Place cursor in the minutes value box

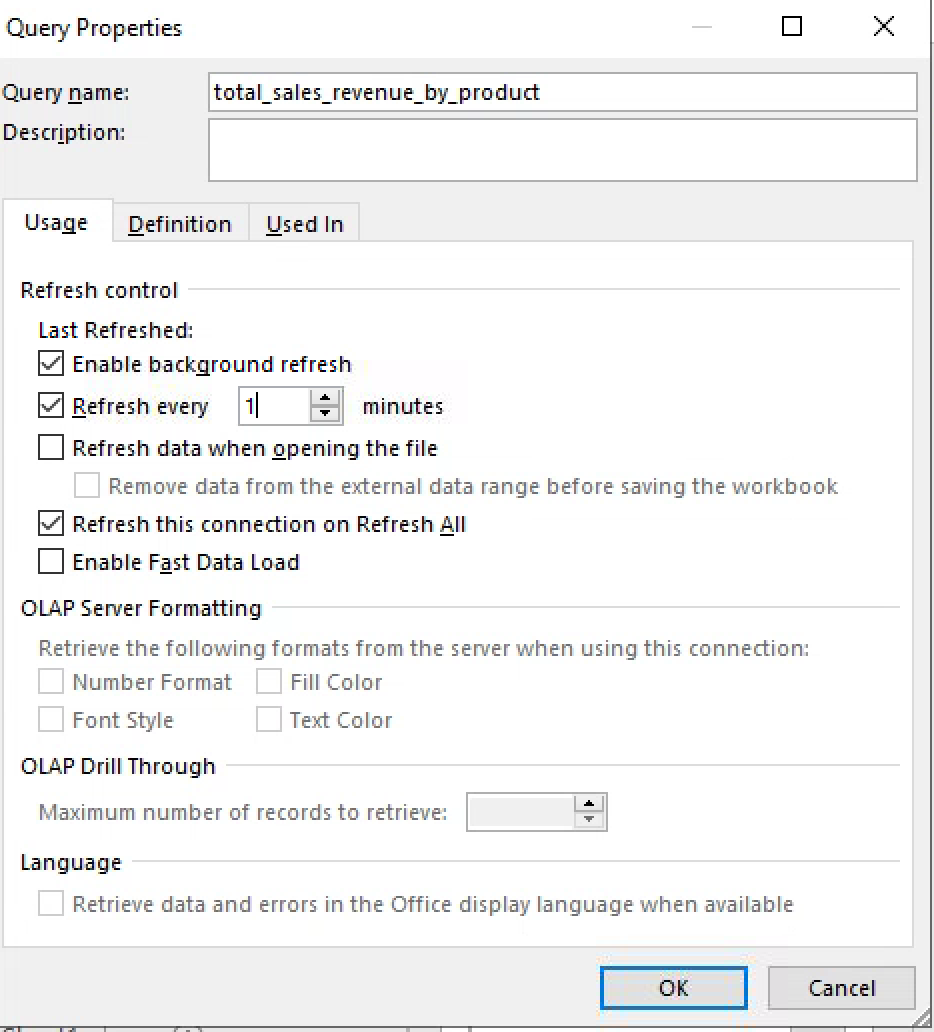(280, 405)
